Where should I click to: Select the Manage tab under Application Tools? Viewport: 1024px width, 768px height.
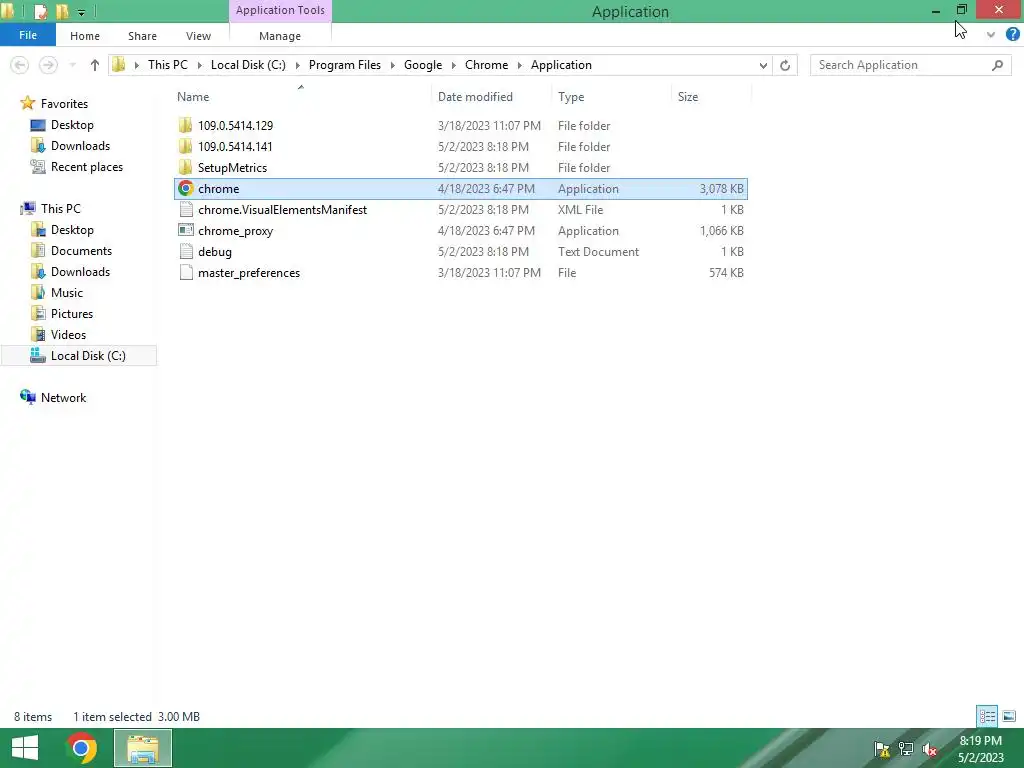[x=280, y=36]
